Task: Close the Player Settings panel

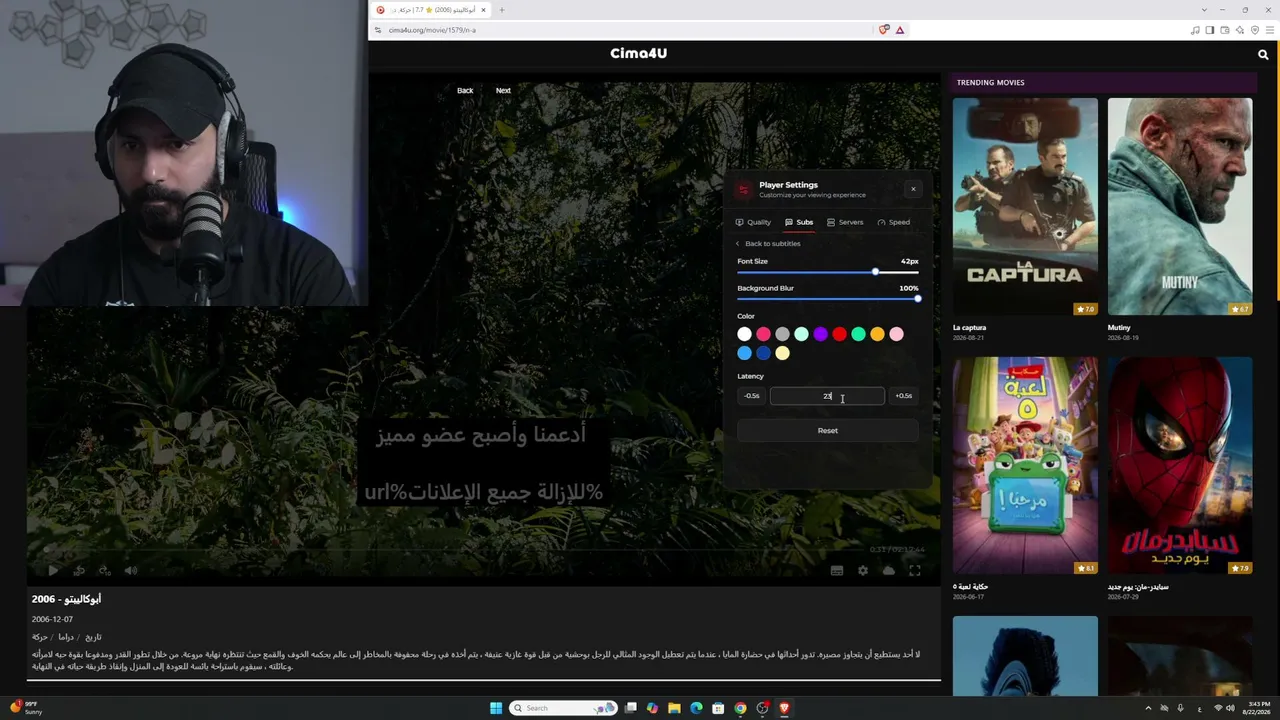Action: (913, 189)
